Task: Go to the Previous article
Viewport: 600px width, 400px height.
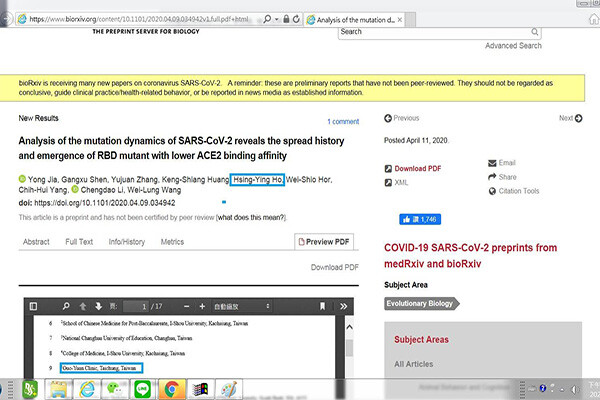Action: coord(401,118)
